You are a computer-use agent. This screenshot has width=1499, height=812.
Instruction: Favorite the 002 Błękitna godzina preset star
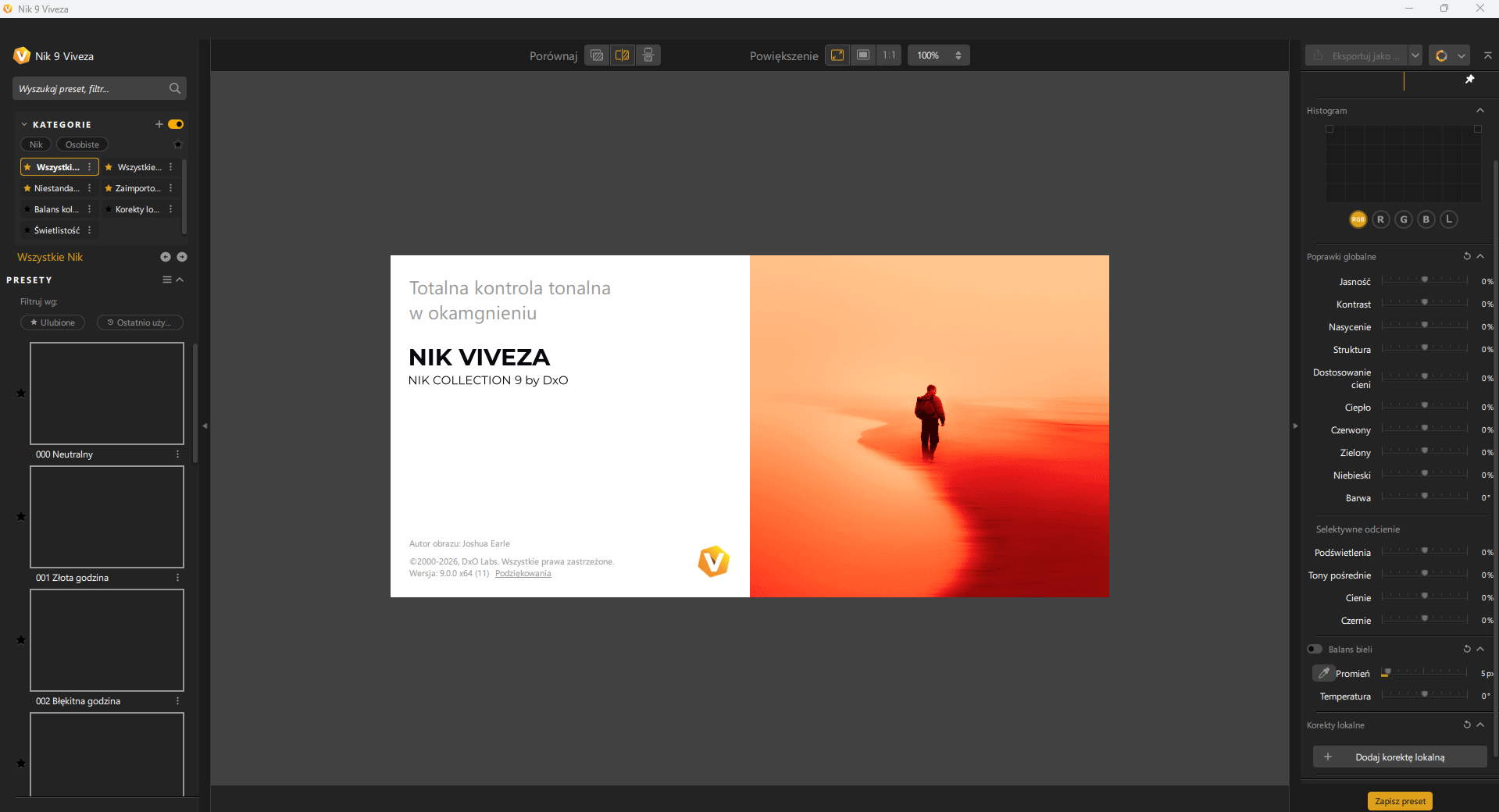[x=21, y=639]
